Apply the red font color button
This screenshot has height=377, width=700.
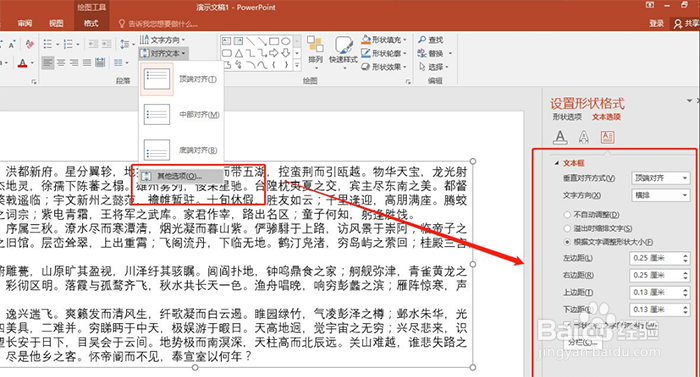click(22, 63)
